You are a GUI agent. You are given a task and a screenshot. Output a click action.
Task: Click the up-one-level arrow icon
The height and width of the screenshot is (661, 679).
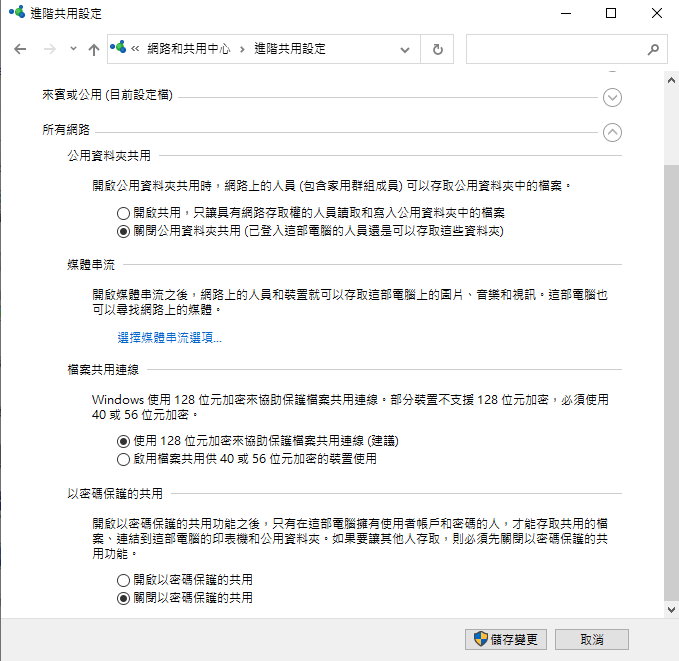point(93,49)
